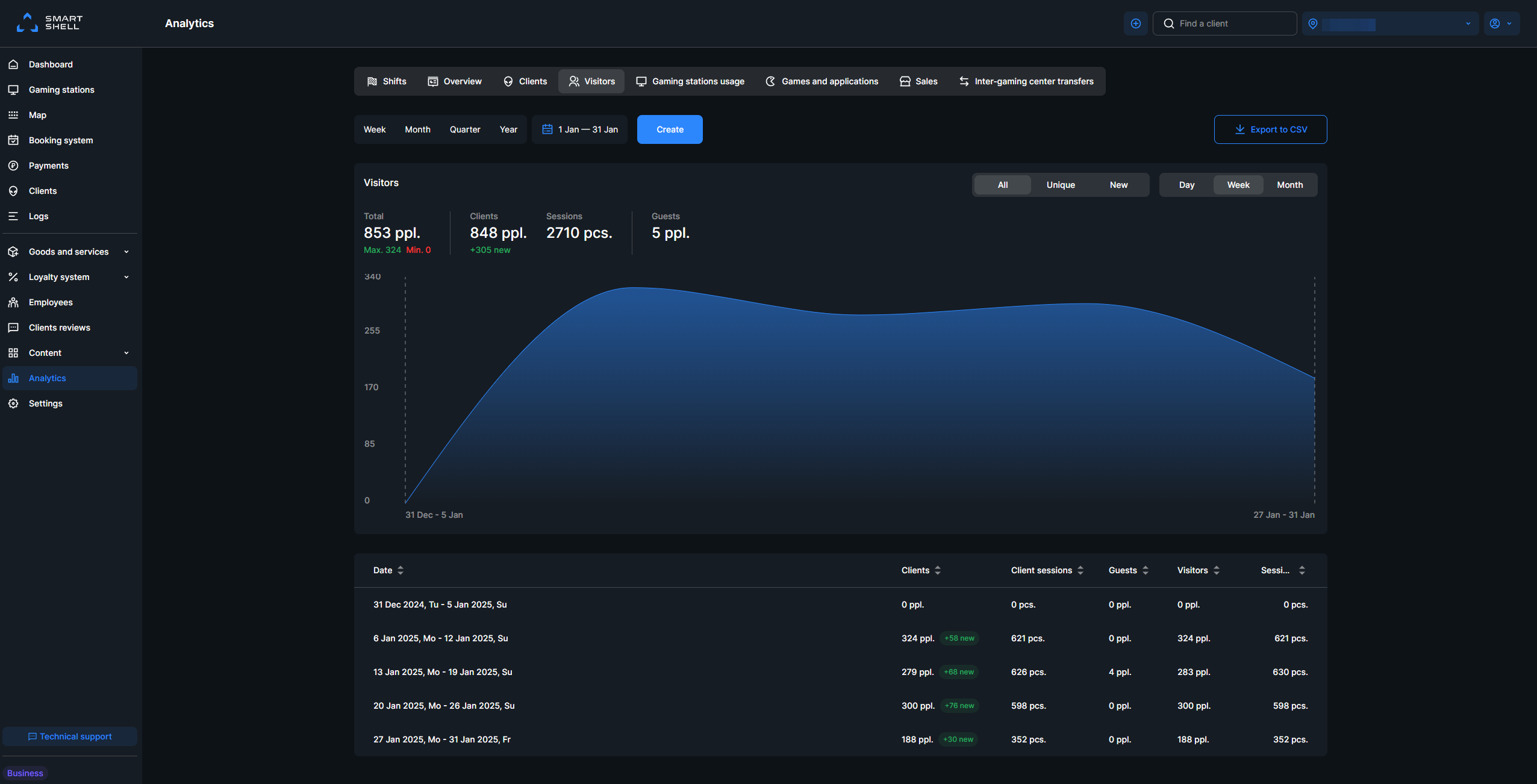The height and width of the screenshot is (784, 1537).
Task: Click the Settings gear icon
Action: coord(13,403)
